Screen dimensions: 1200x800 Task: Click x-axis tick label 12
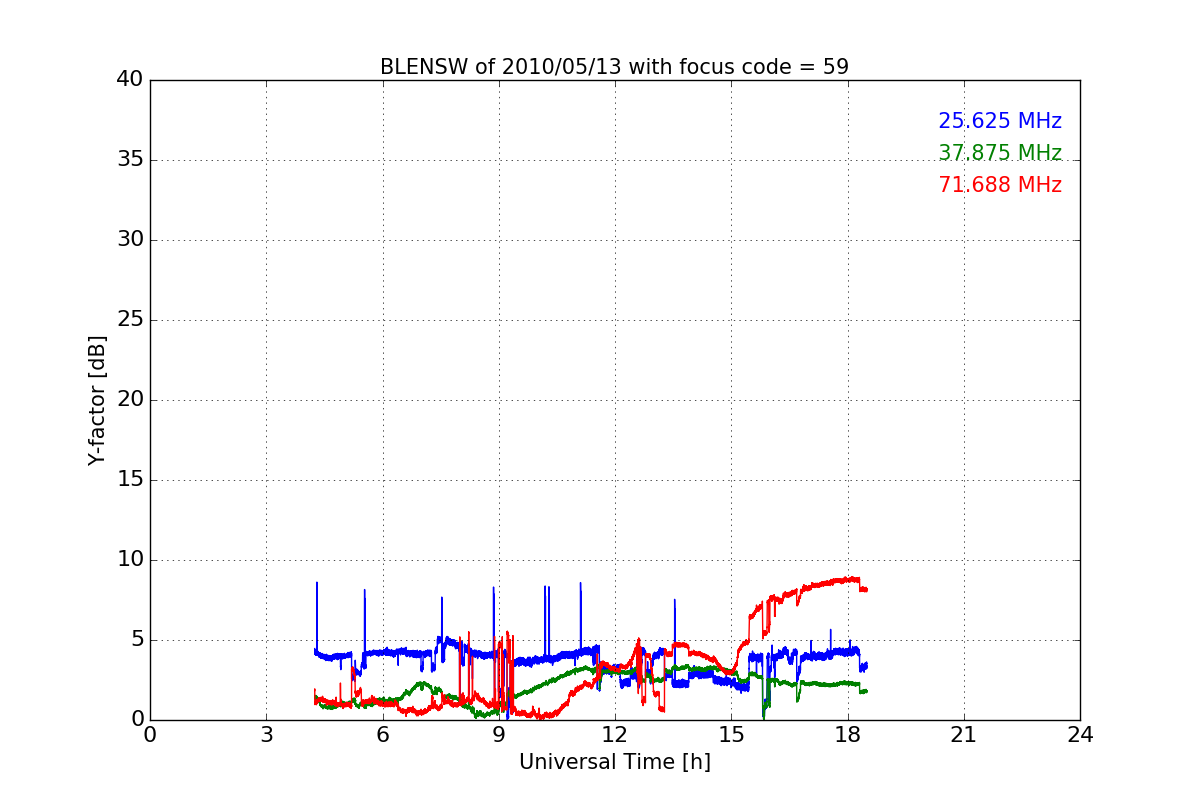(x=615, y=735)
